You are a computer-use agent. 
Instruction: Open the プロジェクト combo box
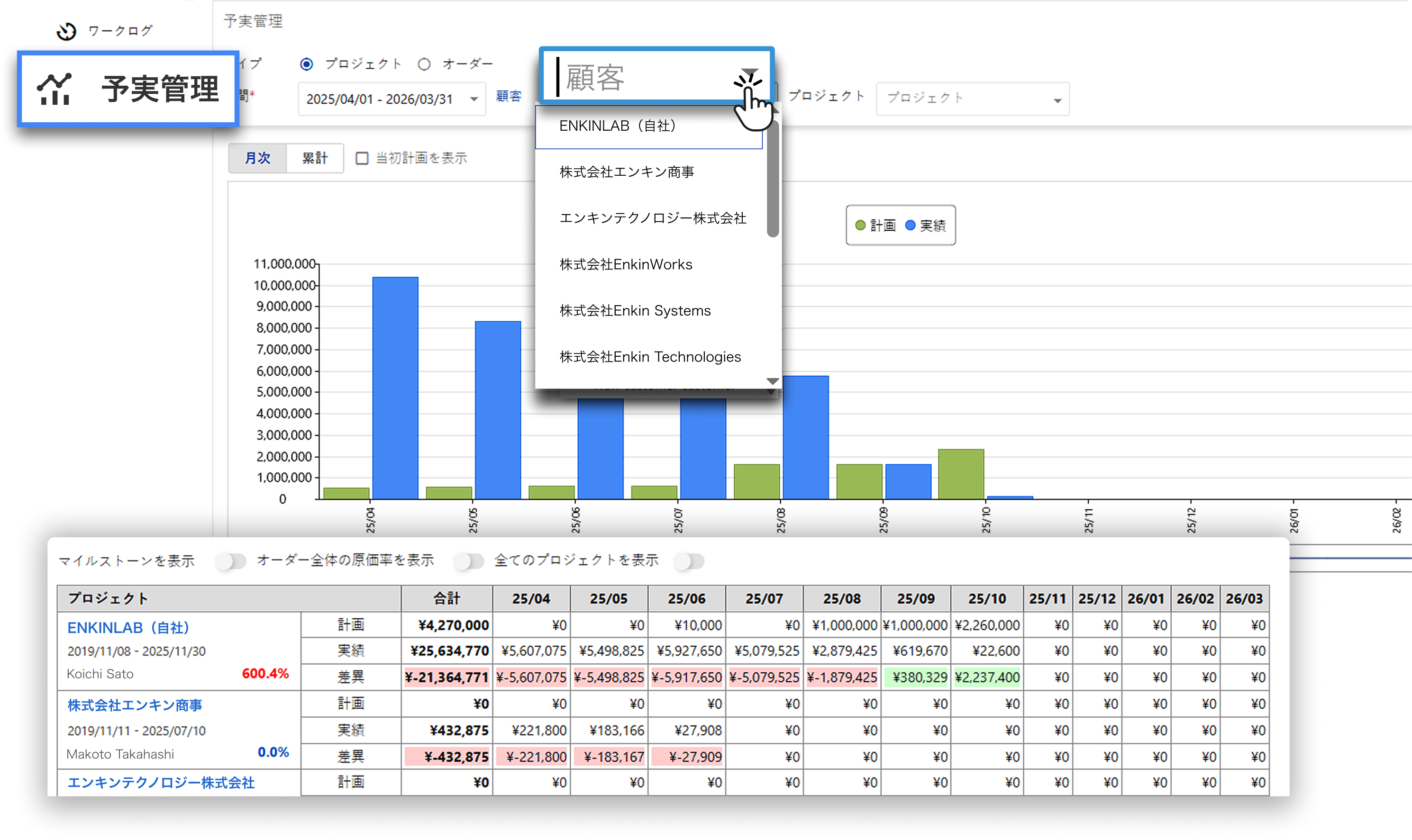(972, 99)
